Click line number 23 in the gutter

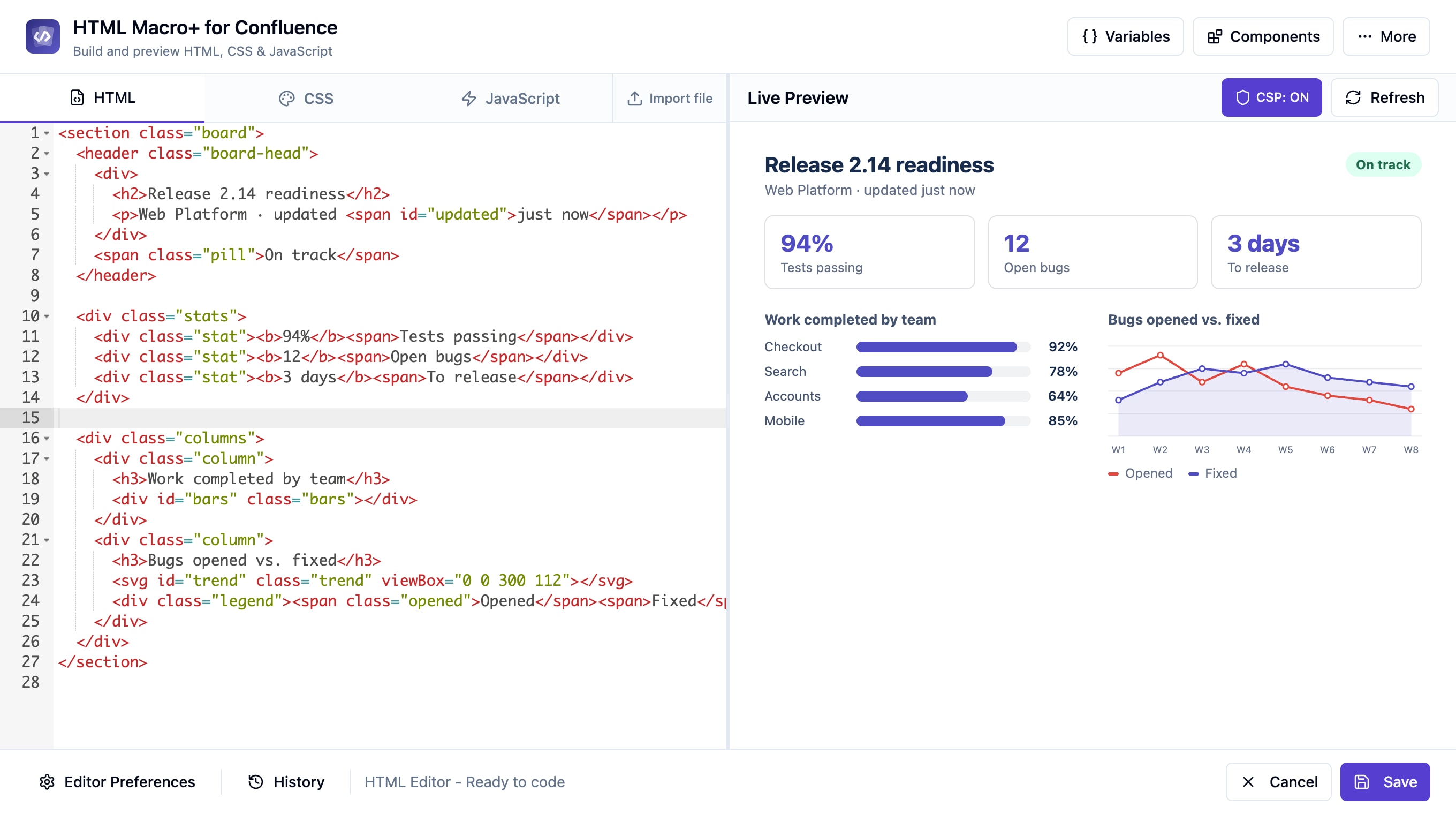click(x=31, y=581)
